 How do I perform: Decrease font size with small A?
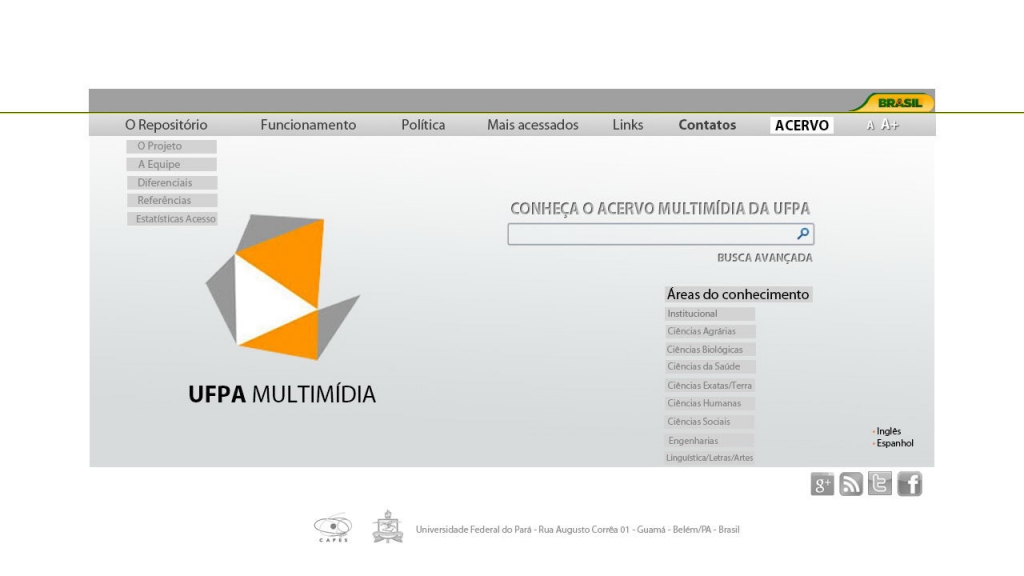coord(871,125)
